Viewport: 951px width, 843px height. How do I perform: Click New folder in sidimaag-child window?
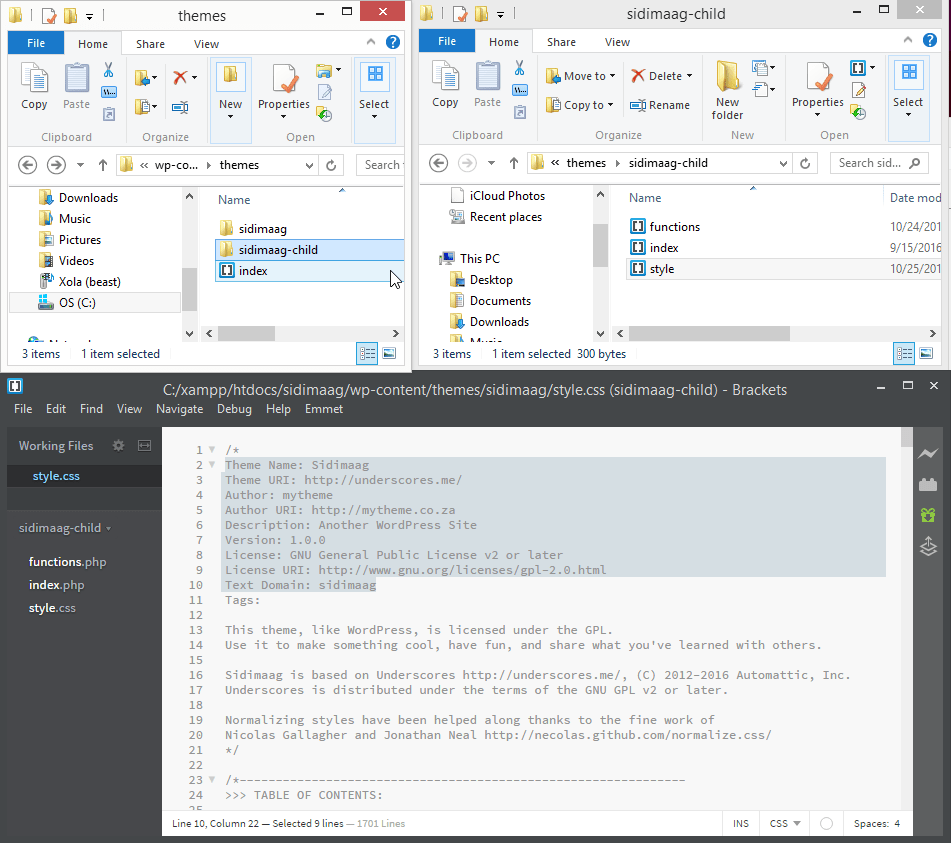pyautogui.click(x=727, y=90)
